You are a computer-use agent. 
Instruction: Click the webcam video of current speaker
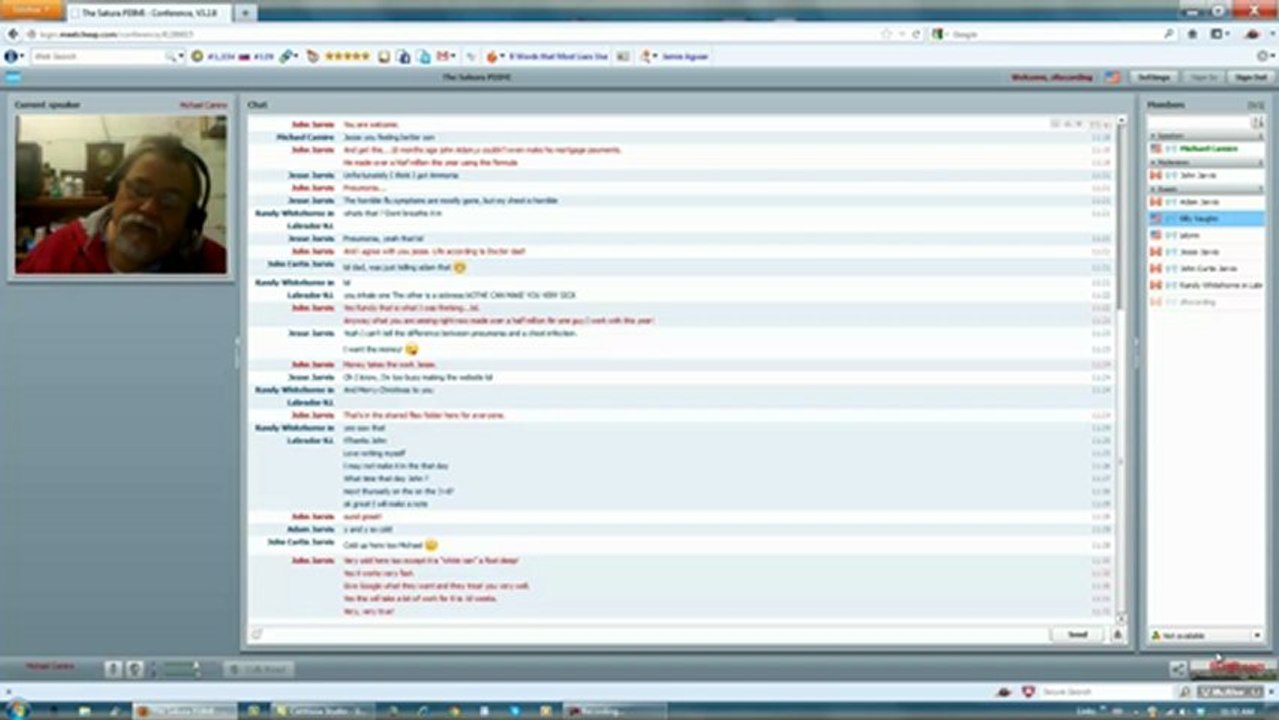121,194
